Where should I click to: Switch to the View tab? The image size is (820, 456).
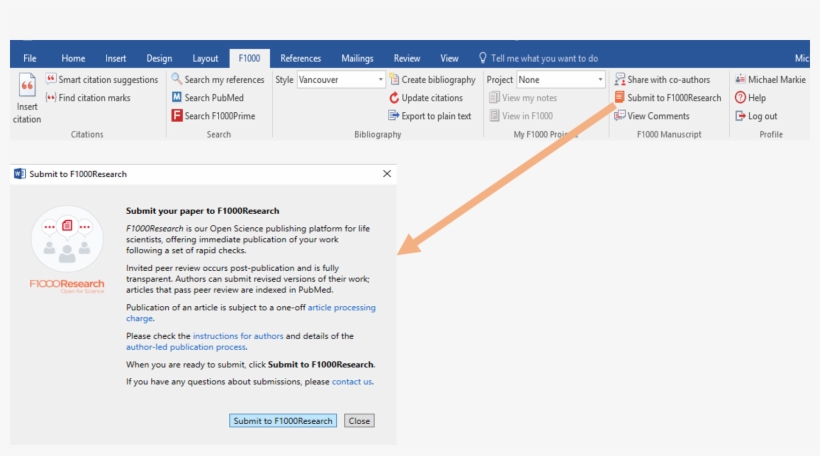449,58
